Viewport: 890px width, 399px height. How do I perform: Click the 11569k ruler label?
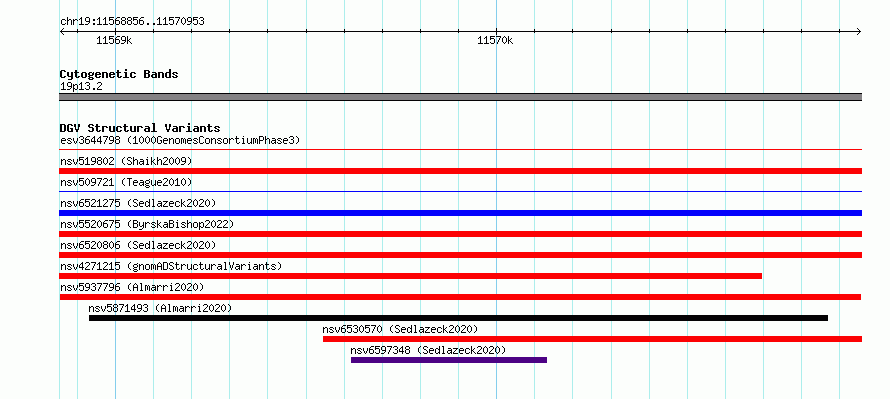(x=114, y=40)
